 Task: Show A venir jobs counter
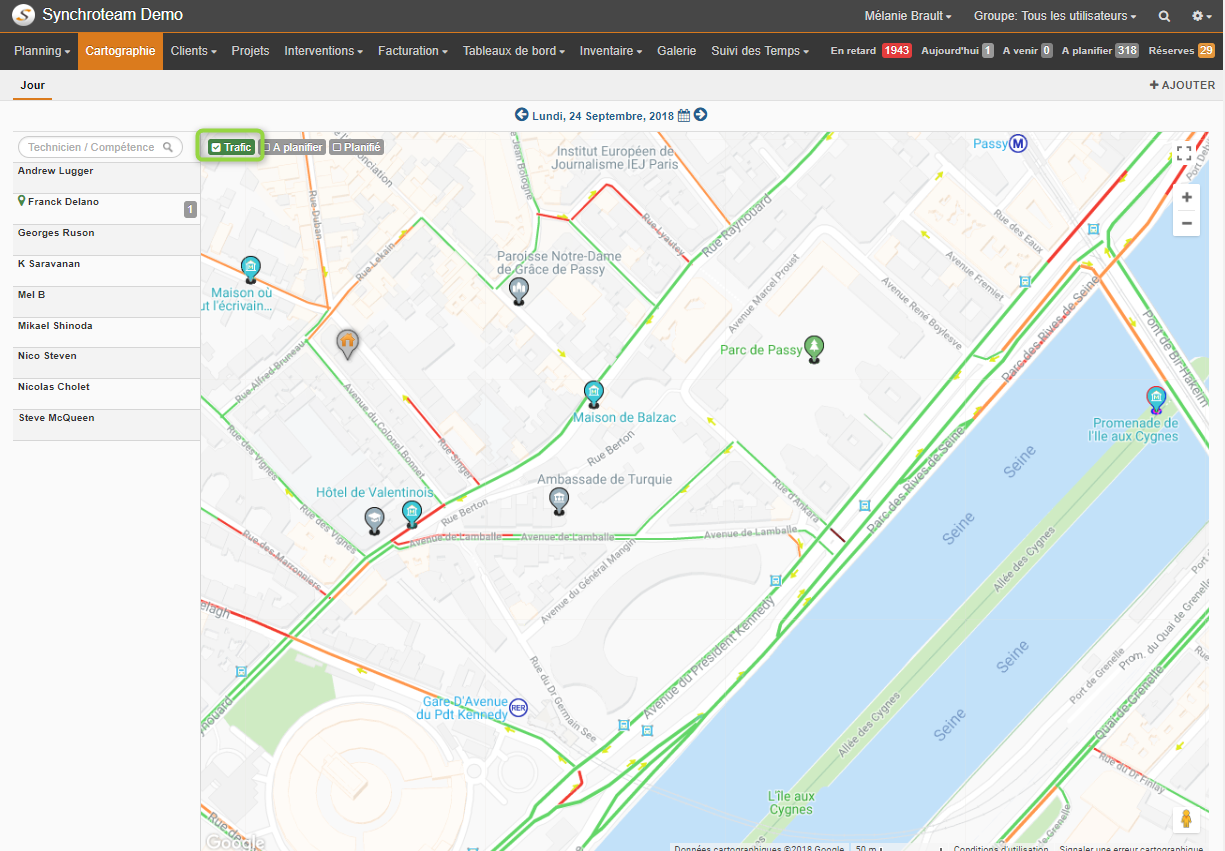[1028, 51]
